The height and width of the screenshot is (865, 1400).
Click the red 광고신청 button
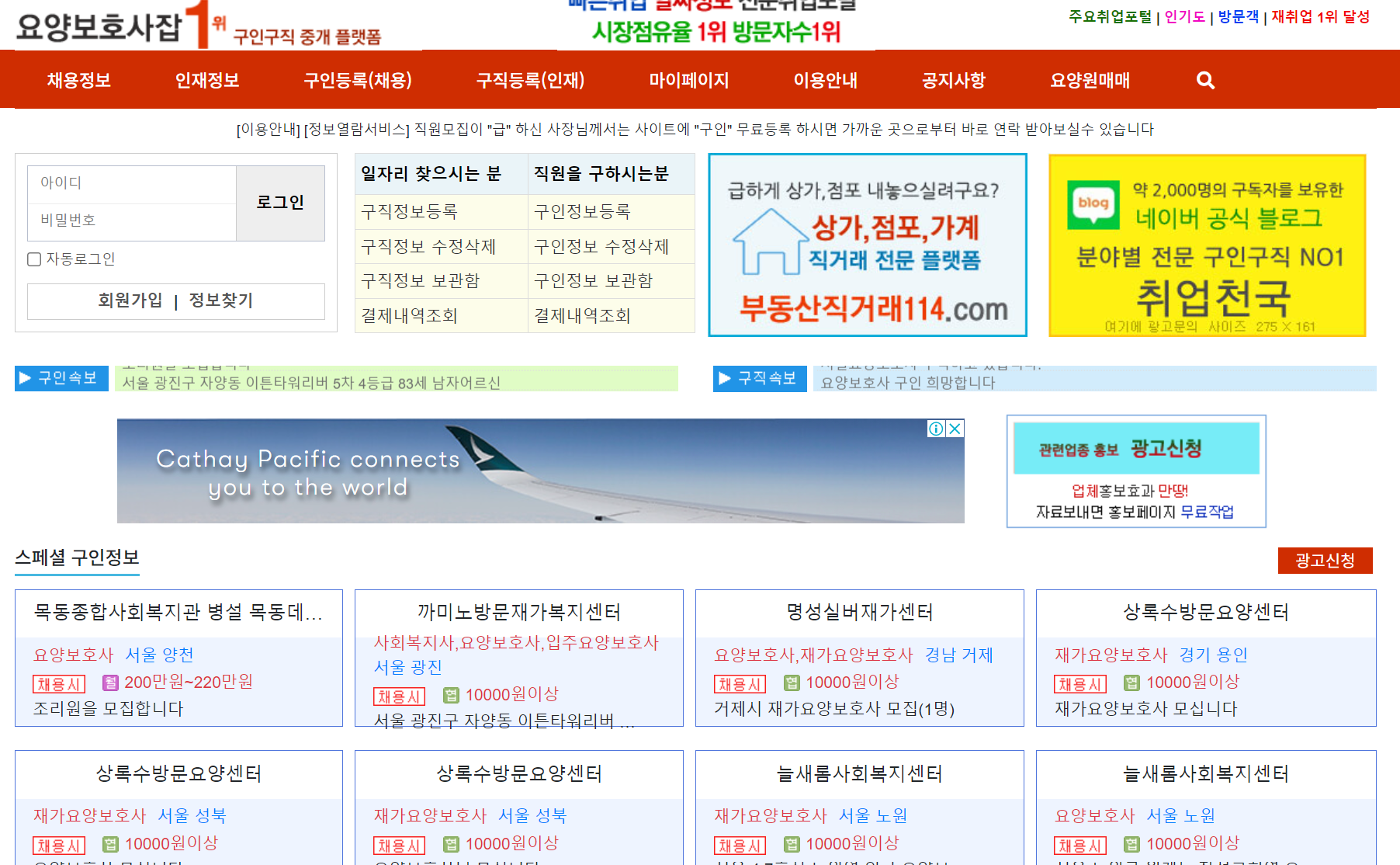tap(1325, 560)
